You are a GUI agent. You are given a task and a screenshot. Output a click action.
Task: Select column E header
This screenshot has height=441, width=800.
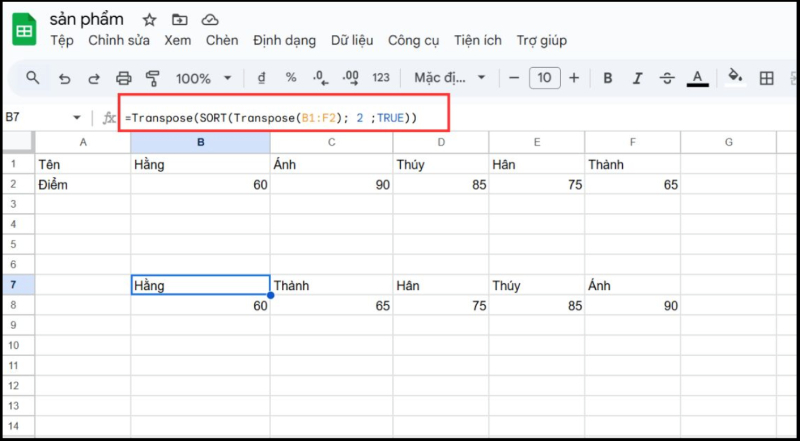pyautogui.click(x=537, y=142)
